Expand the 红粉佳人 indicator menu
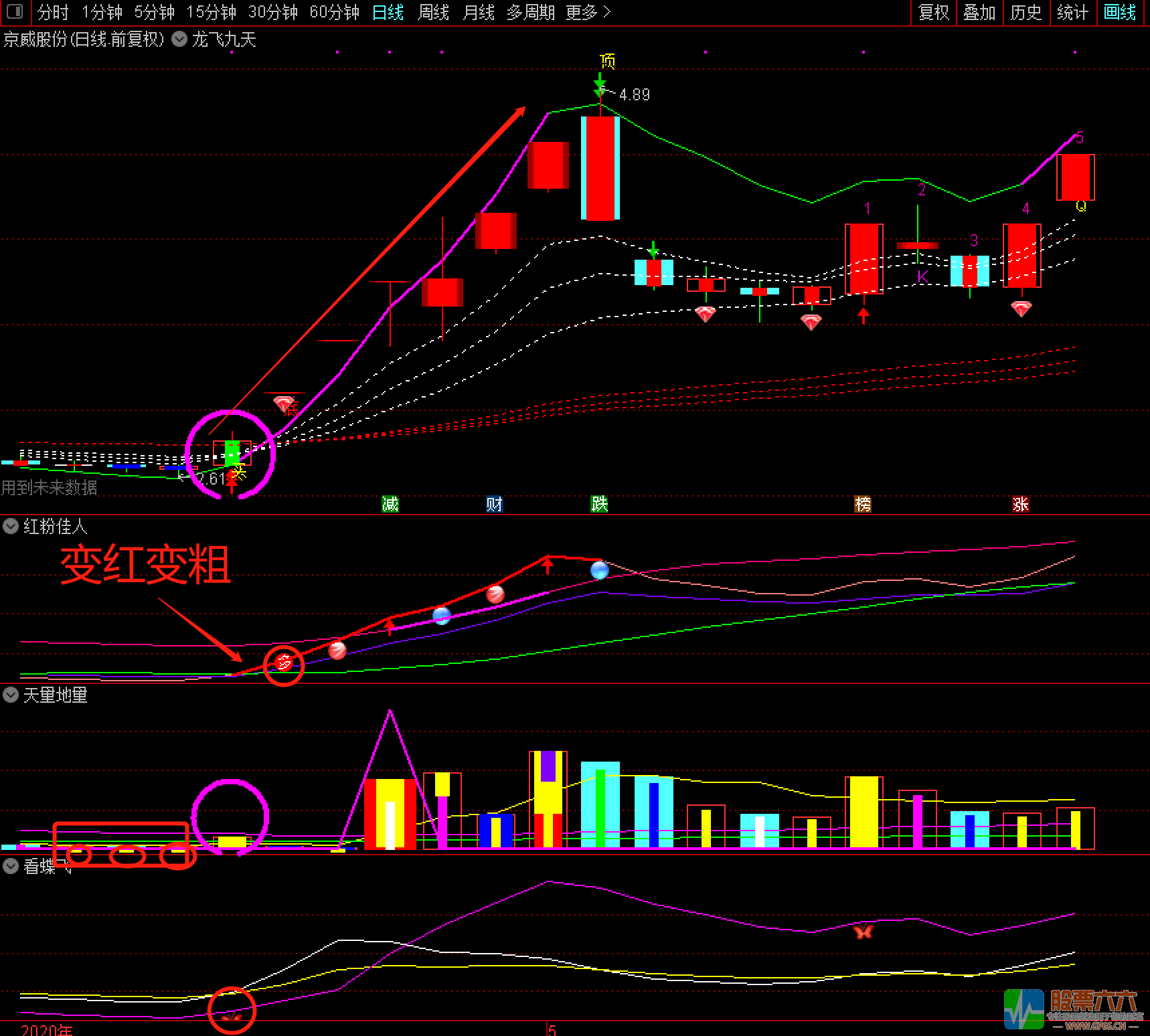Image resolution: width=1150 pixels, height=1036 pixels. 11,527
